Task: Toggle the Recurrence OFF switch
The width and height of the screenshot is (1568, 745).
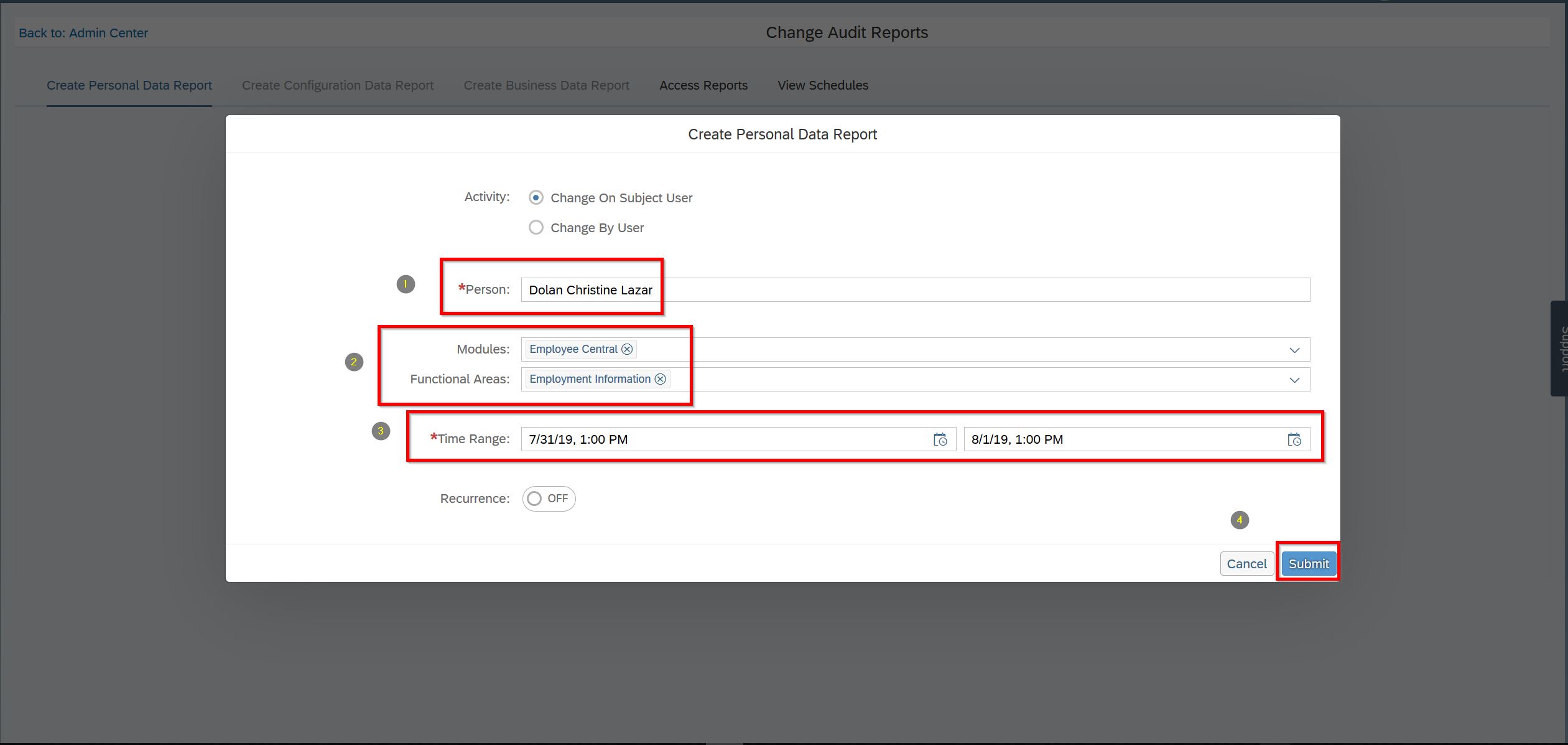Action: pos(549,499)
